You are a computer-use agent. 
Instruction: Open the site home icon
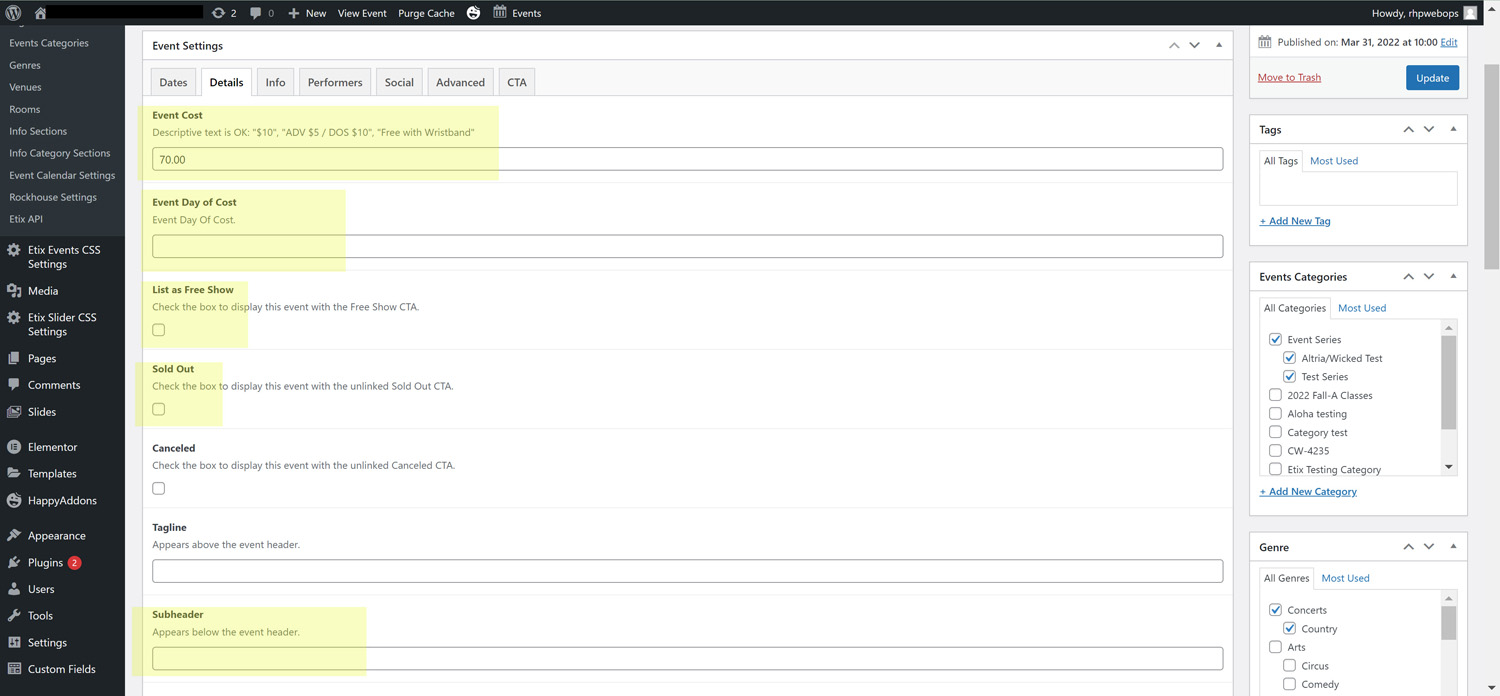[x=41, y=13]
